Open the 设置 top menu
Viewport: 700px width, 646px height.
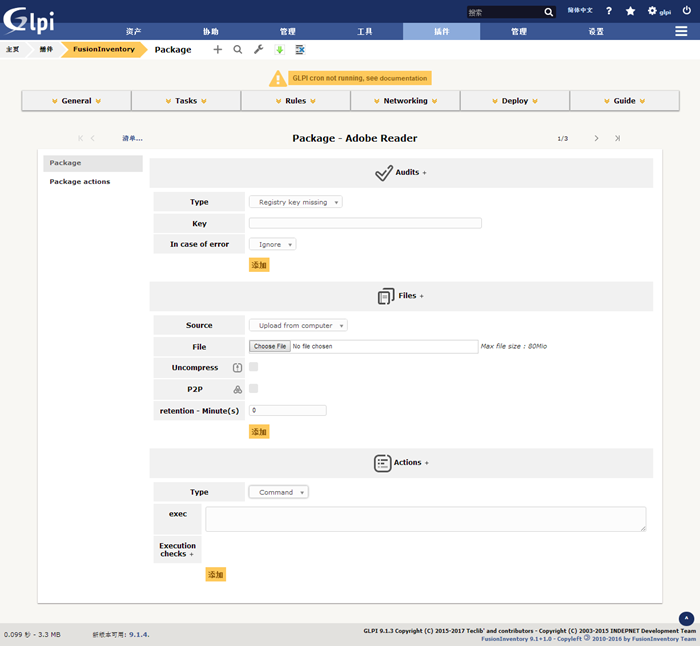click(x=596, y=32)
